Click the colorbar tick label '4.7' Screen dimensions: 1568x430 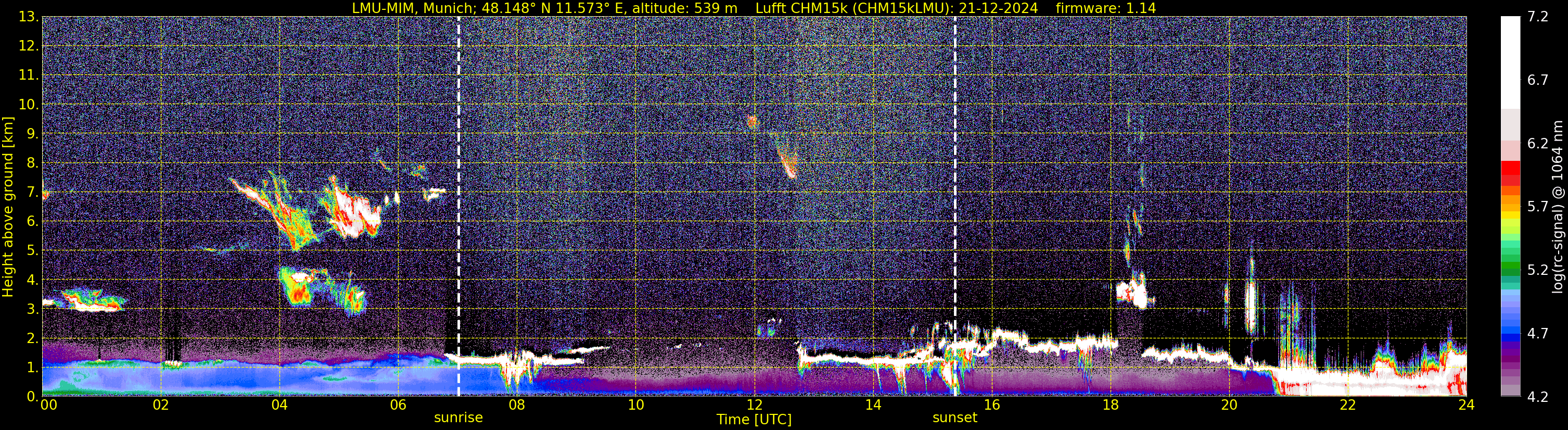[x=1538, y=333]
